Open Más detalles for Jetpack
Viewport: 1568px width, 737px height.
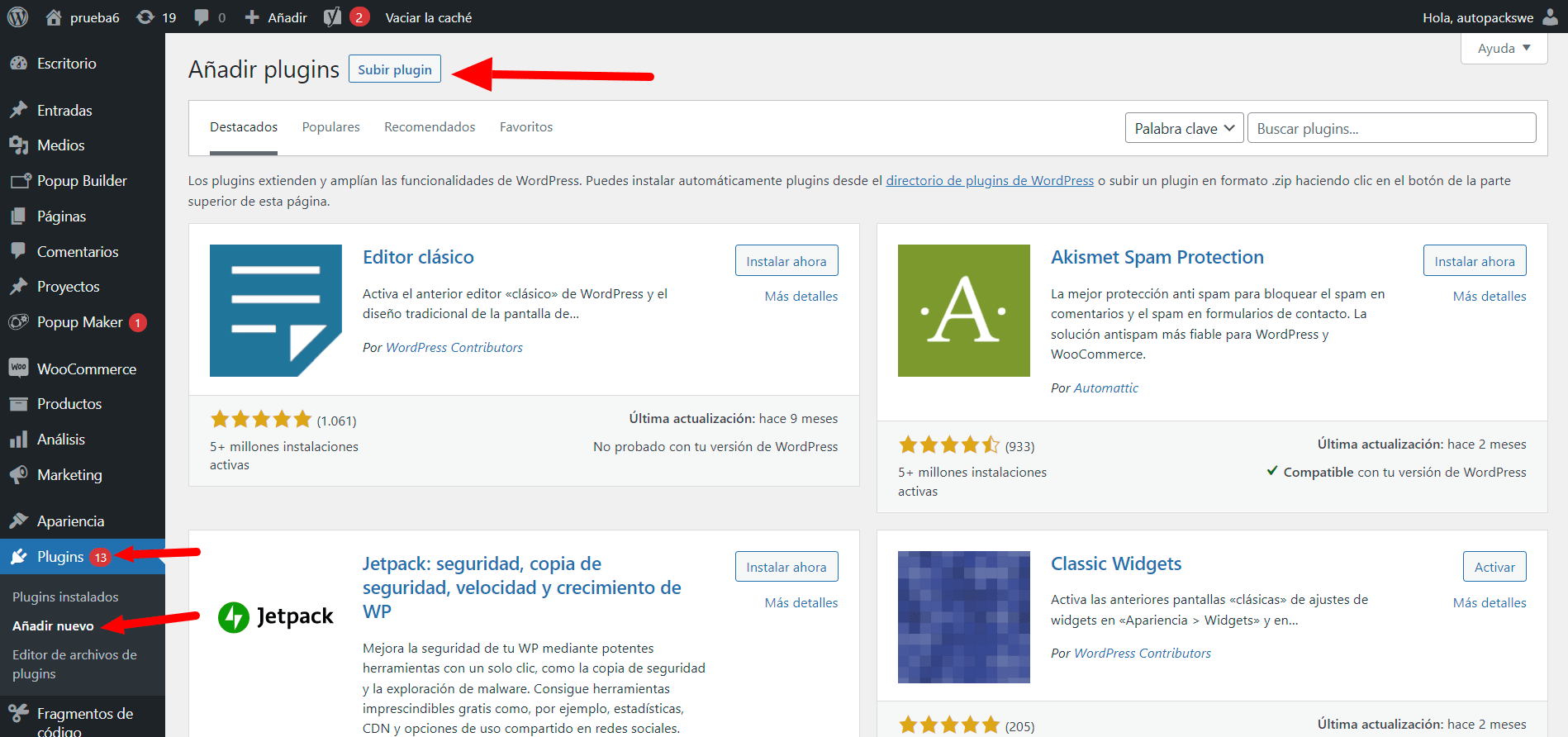click(801, 602)
